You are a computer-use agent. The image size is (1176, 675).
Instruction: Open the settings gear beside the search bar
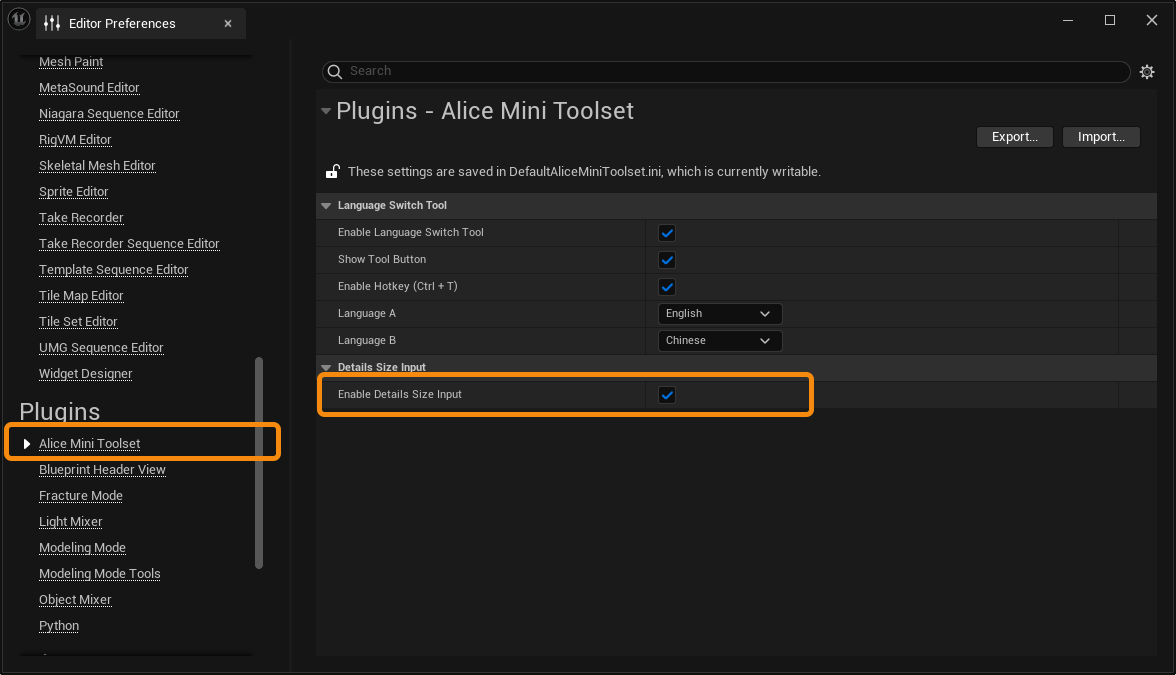pyautogui.click(x=1146, y=71)
